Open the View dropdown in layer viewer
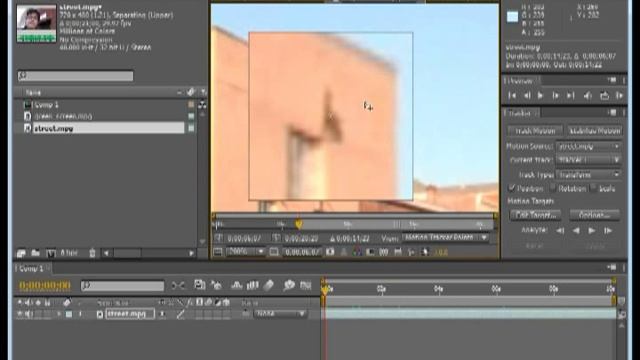This screenshot has height=360, width=640. pyautogui.click(x=446, y=238)
